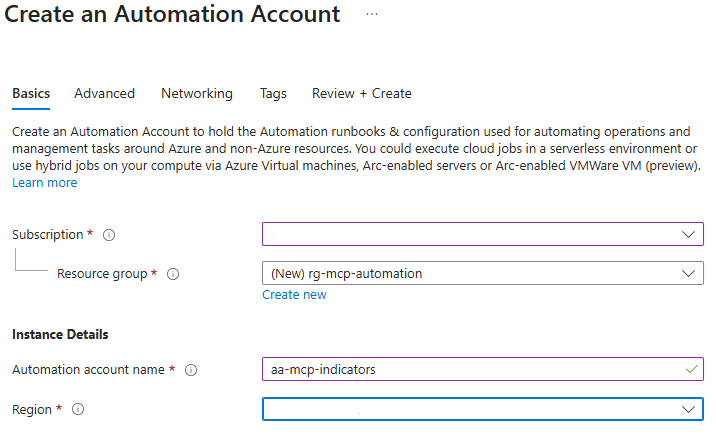Click the Subscription info icon
716x441 pixels.
coord(109,235)
